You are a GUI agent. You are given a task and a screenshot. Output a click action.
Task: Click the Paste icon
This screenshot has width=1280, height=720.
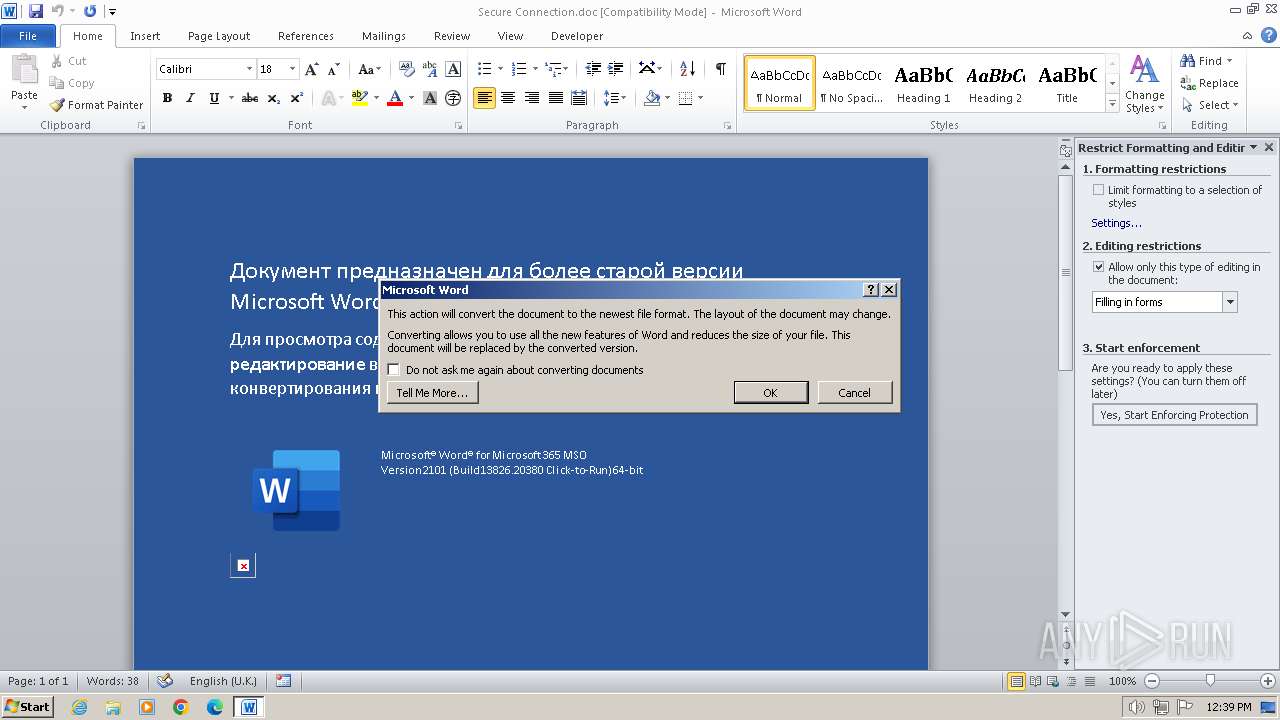(24, 70)
